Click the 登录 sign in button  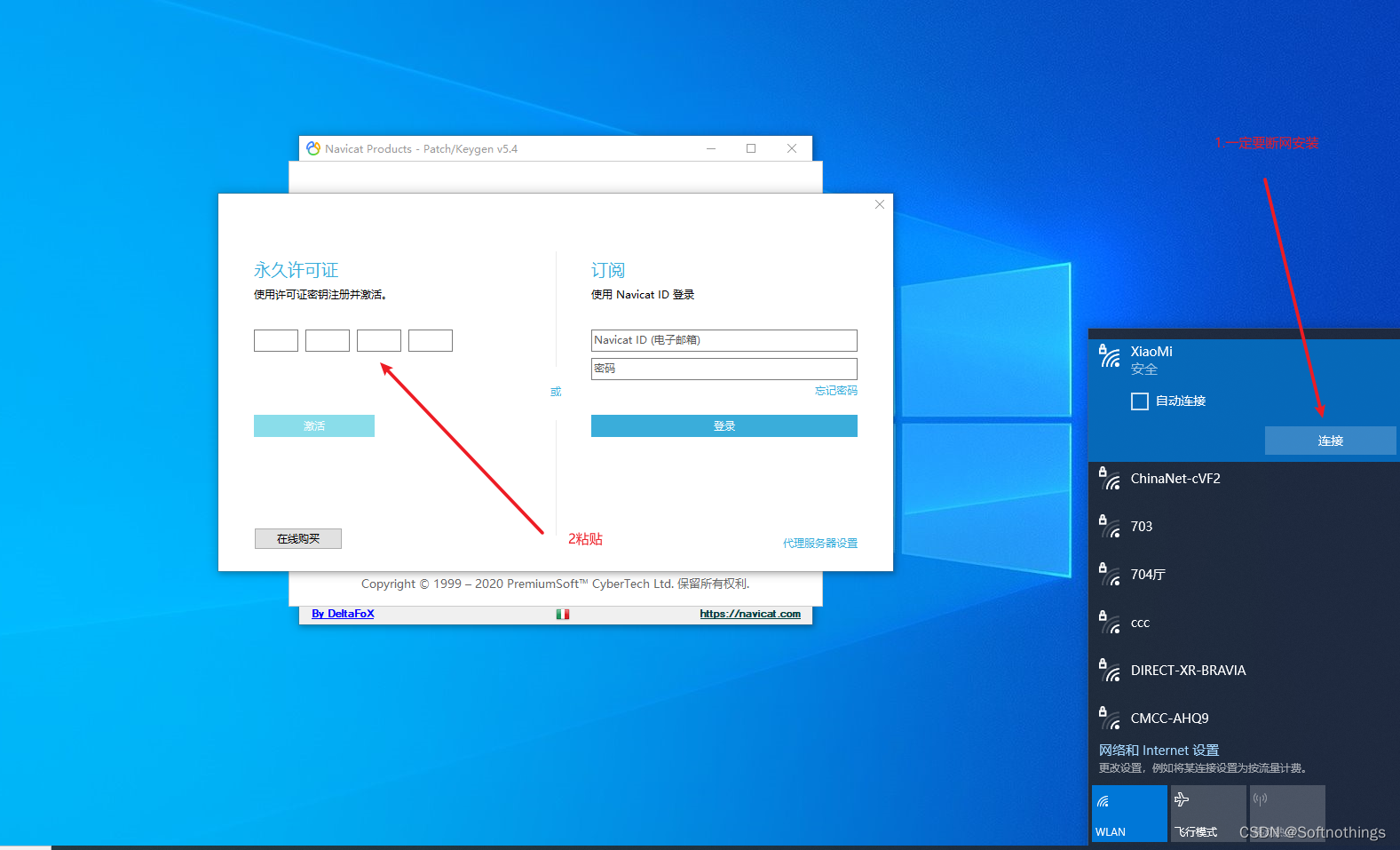(724, 426)
